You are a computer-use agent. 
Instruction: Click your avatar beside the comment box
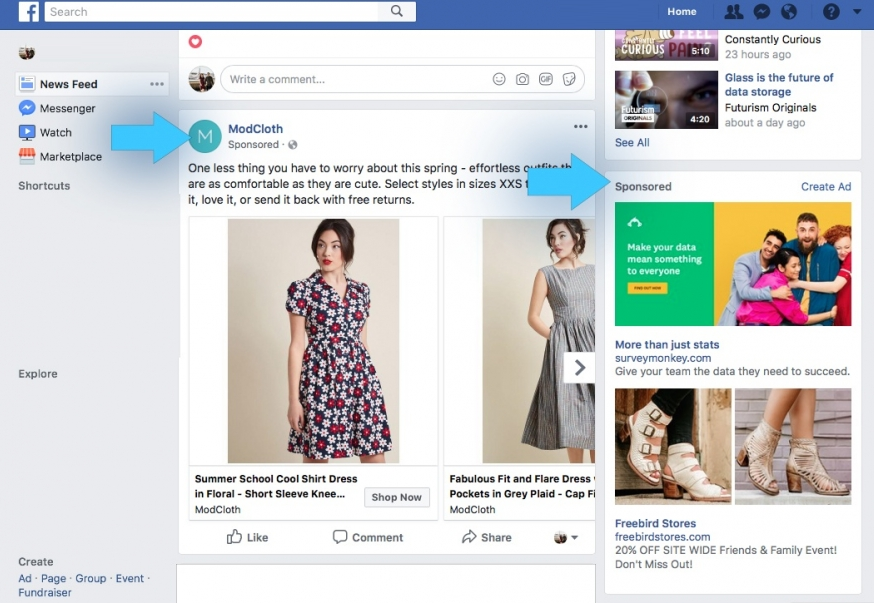pyautogui.click(x=202, y=79)
